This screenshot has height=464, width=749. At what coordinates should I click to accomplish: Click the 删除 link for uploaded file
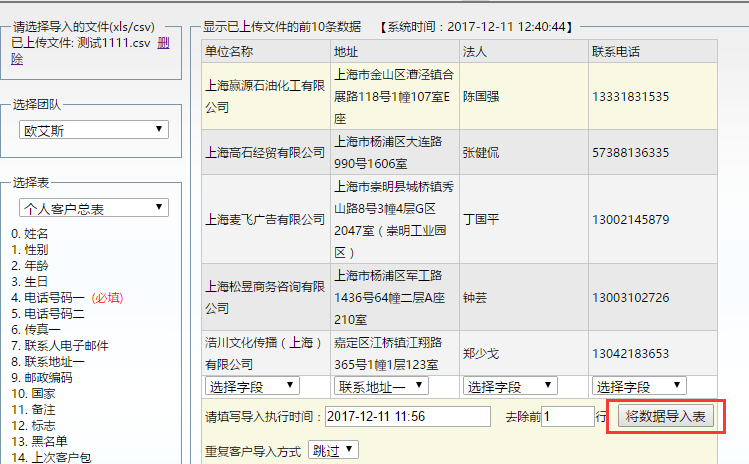pyautogui.click(x=162, y=43)
